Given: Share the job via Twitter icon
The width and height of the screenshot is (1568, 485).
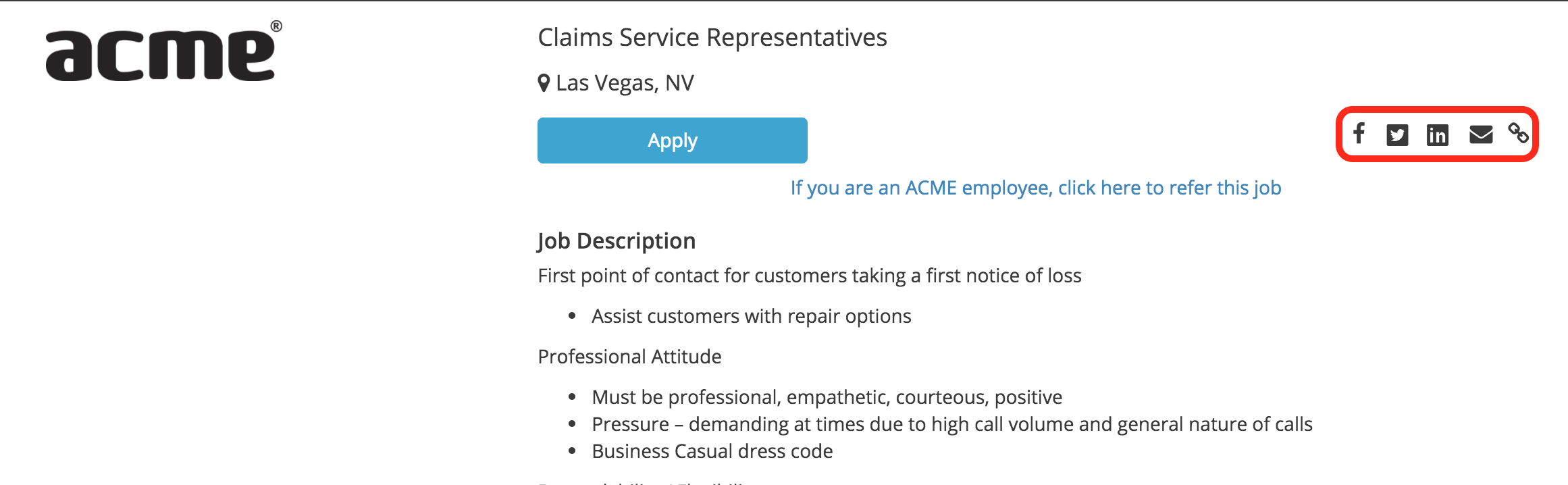Looking at the screenshot, I should click(x=1396, y=135).
